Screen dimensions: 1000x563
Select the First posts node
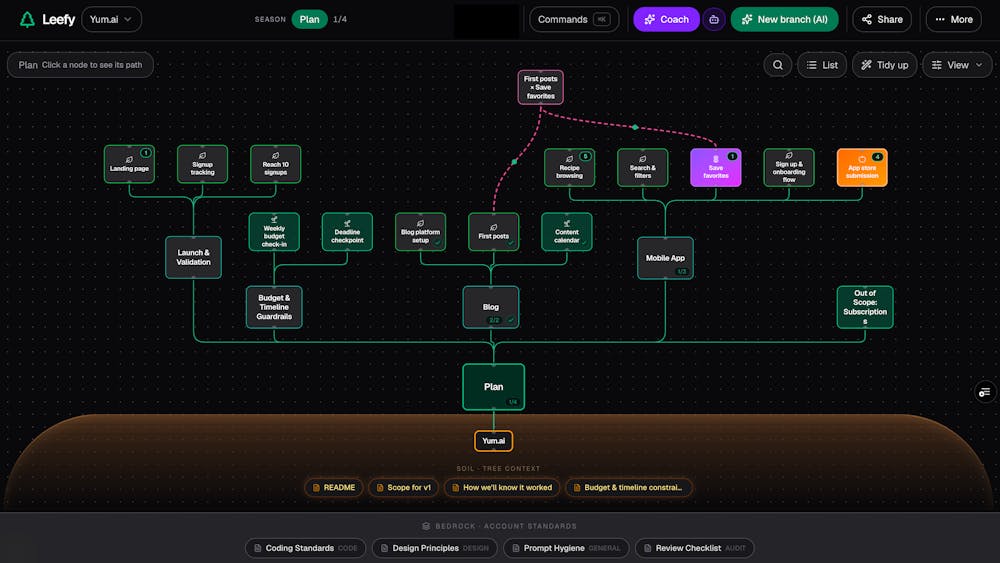494,232
